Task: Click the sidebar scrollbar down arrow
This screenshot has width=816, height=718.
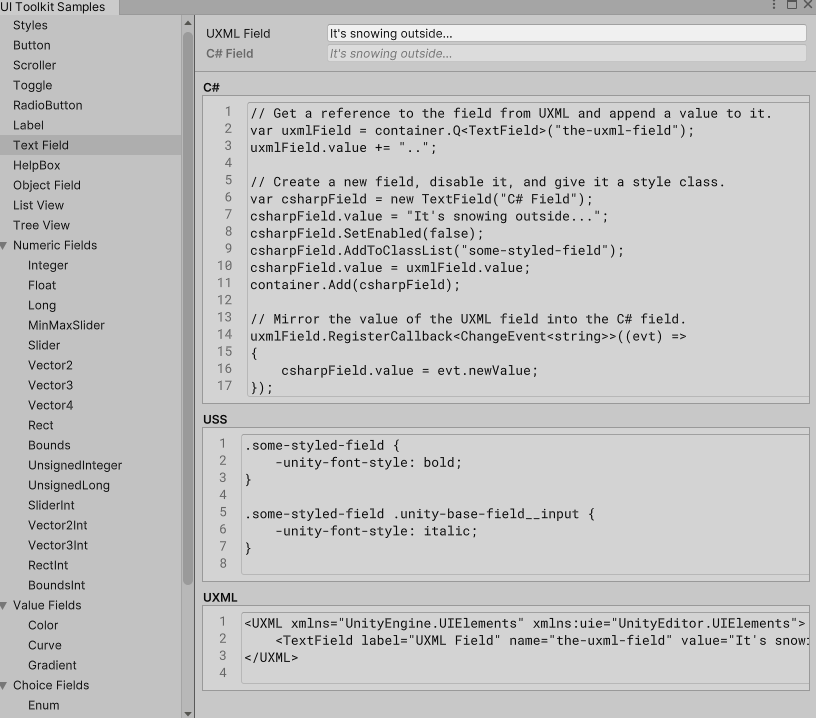Action: point(188,713)
